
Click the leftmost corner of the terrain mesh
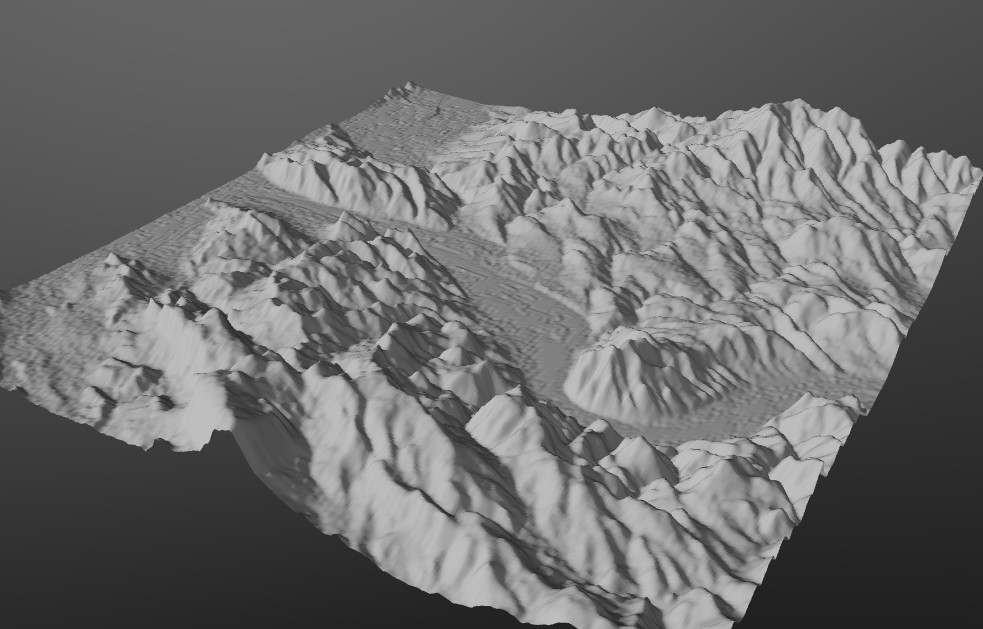pyautogui.click(x=5, y=296)
